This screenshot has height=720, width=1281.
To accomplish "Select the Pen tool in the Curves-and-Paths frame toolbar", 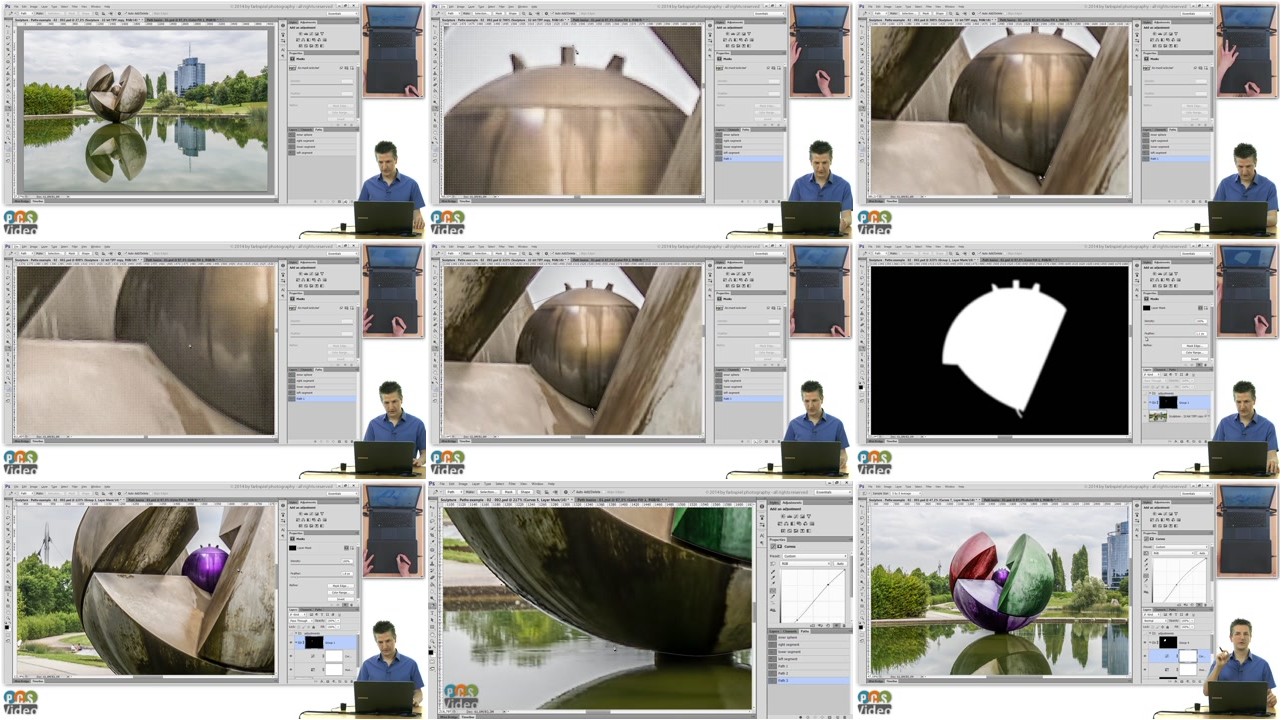I will coord(432,606).
